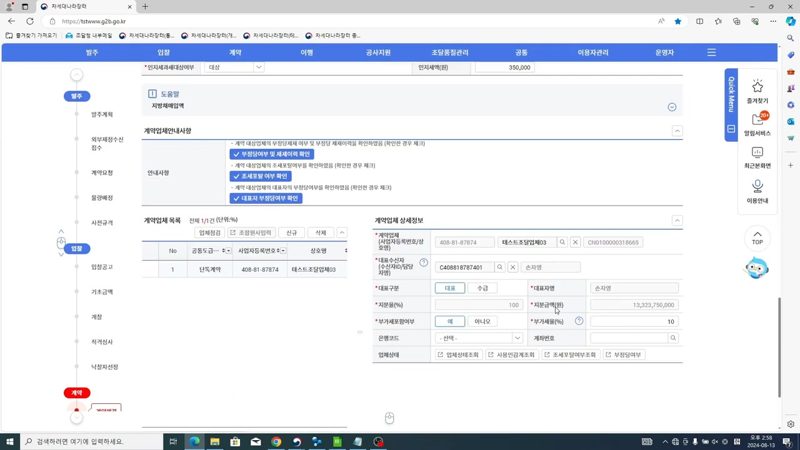Check the 부정당여부 및 제재이력 확인 box
This screenshot has height=450, width=800.
tap(272, 154)
